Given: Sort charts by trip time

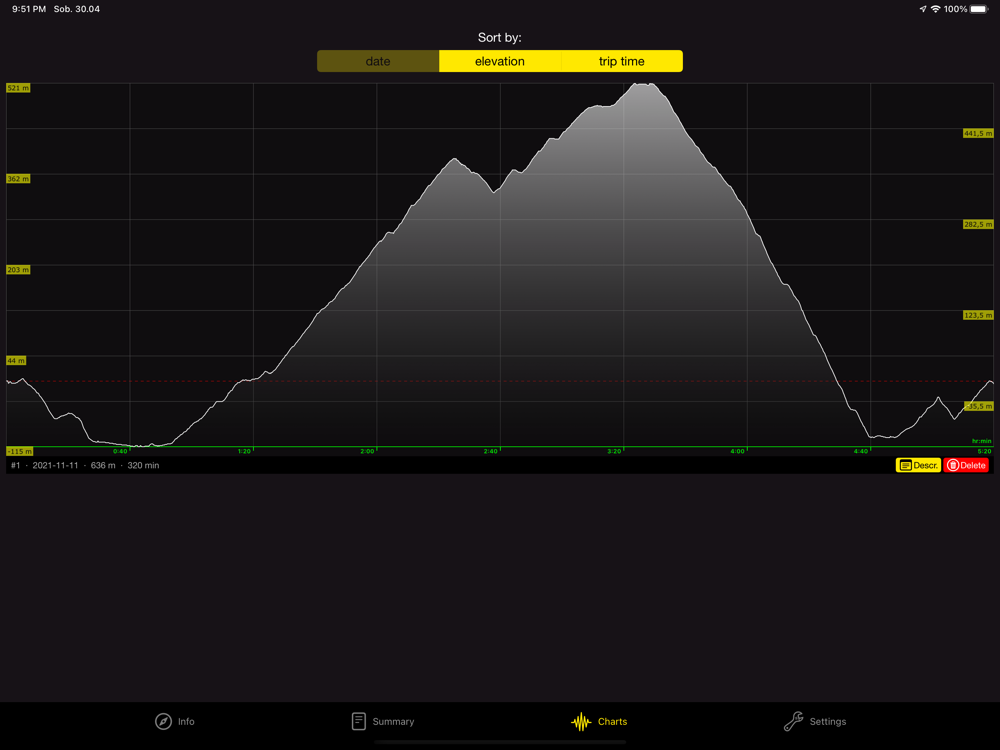Looking at the screenshot, I should click(622, 61).
